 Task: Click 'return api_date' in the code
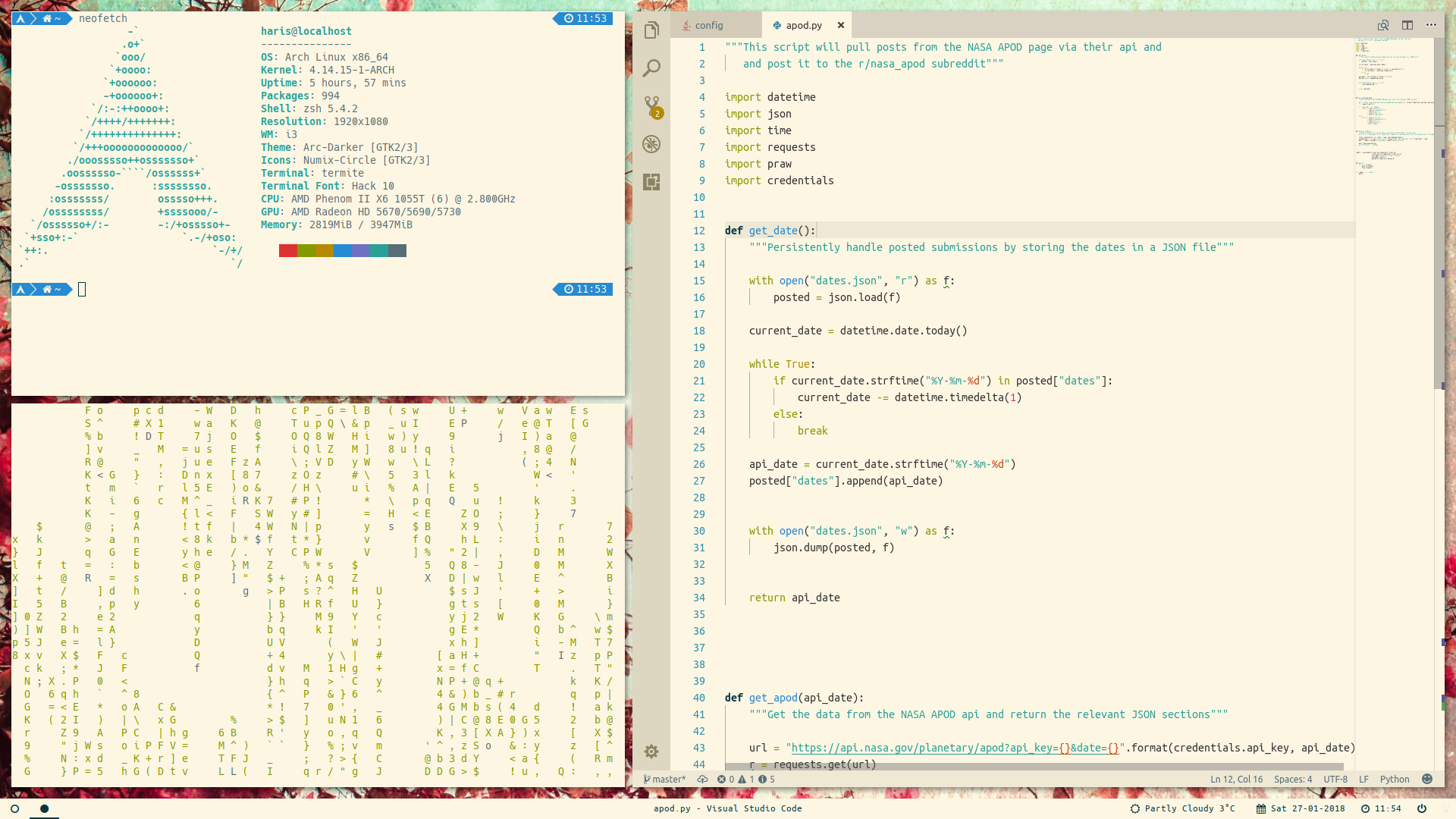(794, 598)
